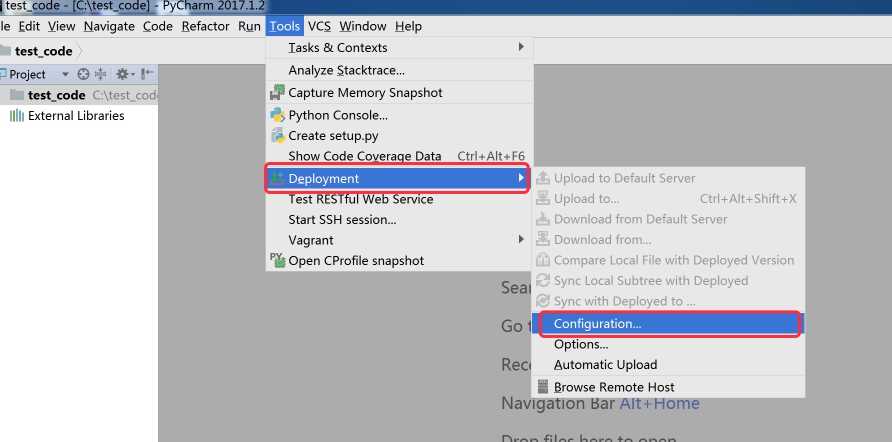Click the test_code breadcrumb in navigation bar
Screen dimensions: 892x442
[43, 51]
